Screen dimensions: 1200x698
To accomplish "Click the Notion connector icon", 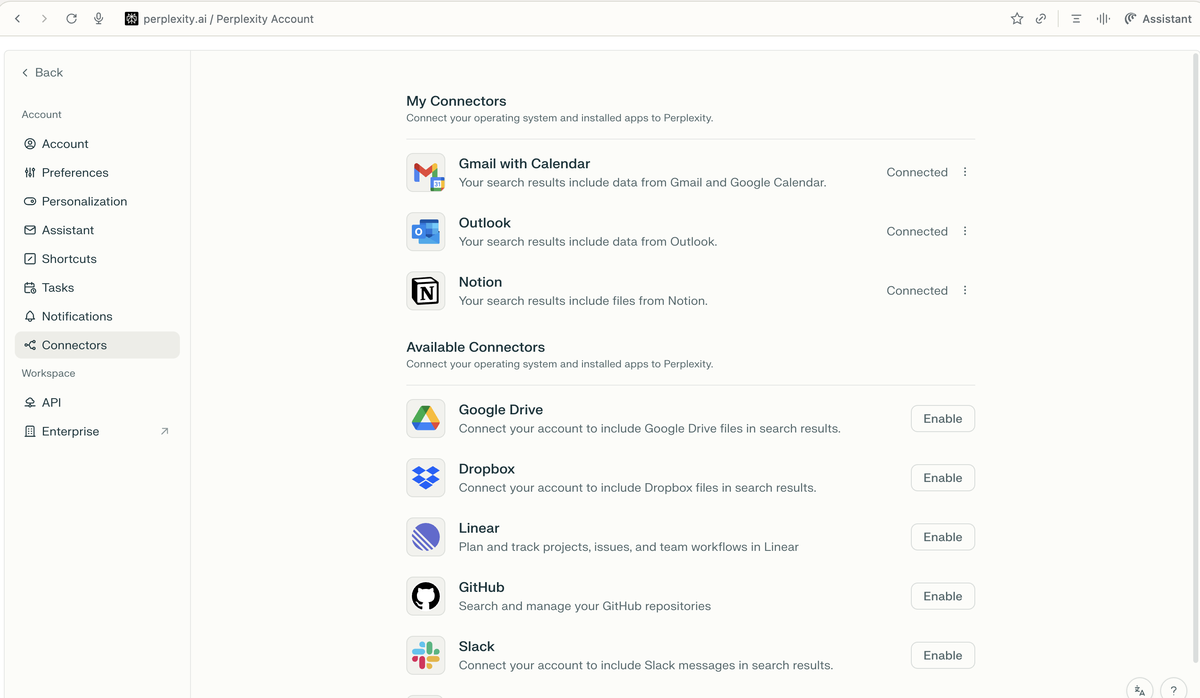I will click(x=426, y=291).
